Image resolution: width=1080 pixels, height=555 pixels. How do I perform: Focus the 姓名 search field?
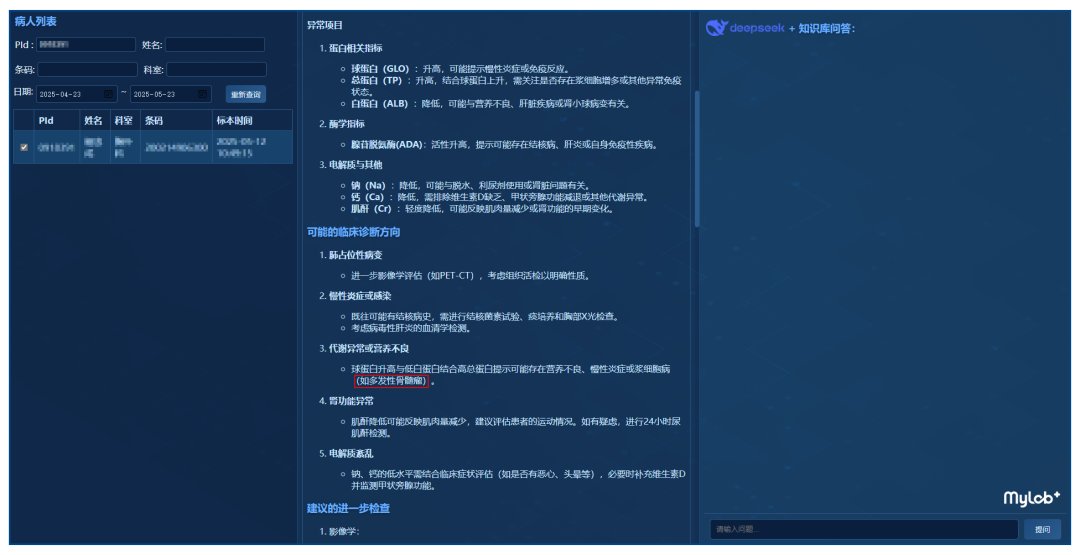[x=215, y=45]
